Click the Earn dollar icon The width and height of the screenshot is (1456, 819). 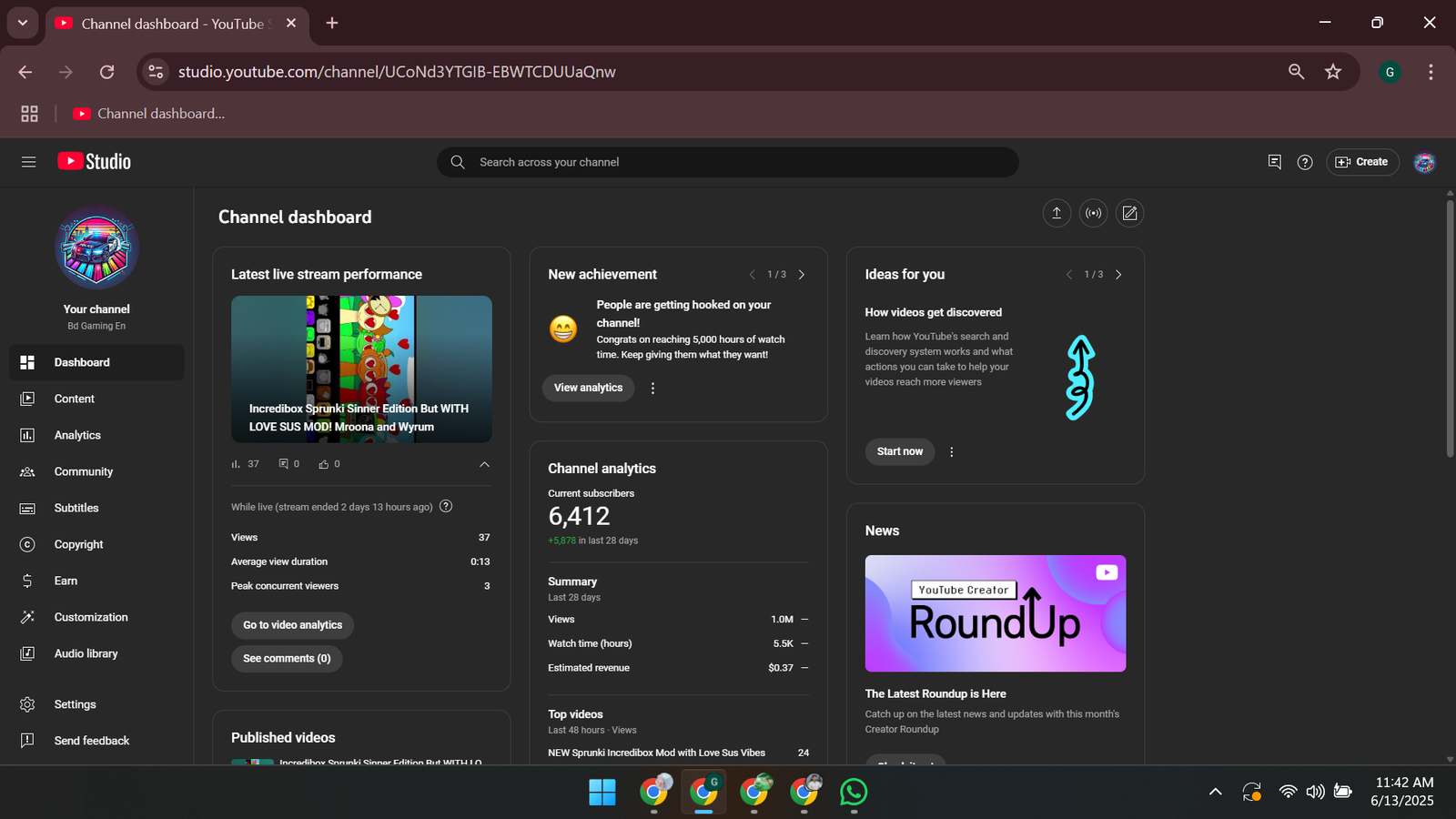pyautogui.click(x=27, y=581)
